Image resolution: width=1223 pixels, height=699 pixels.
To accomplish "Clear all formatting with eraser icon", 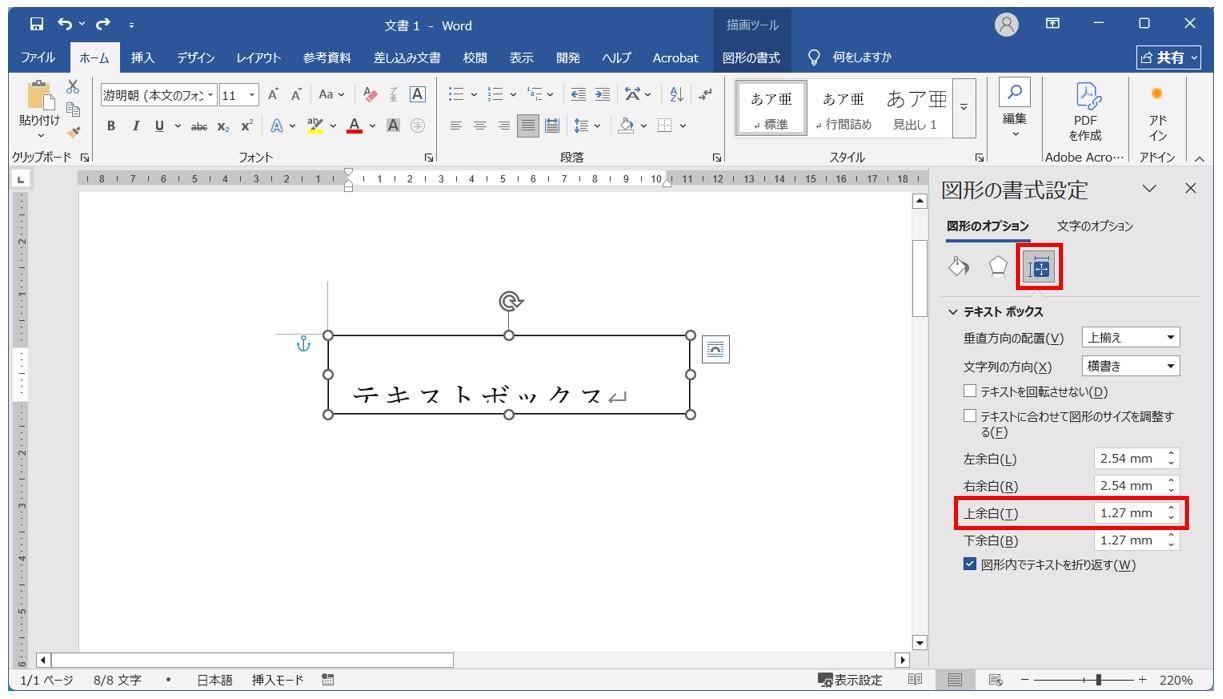I will (370, 95).
